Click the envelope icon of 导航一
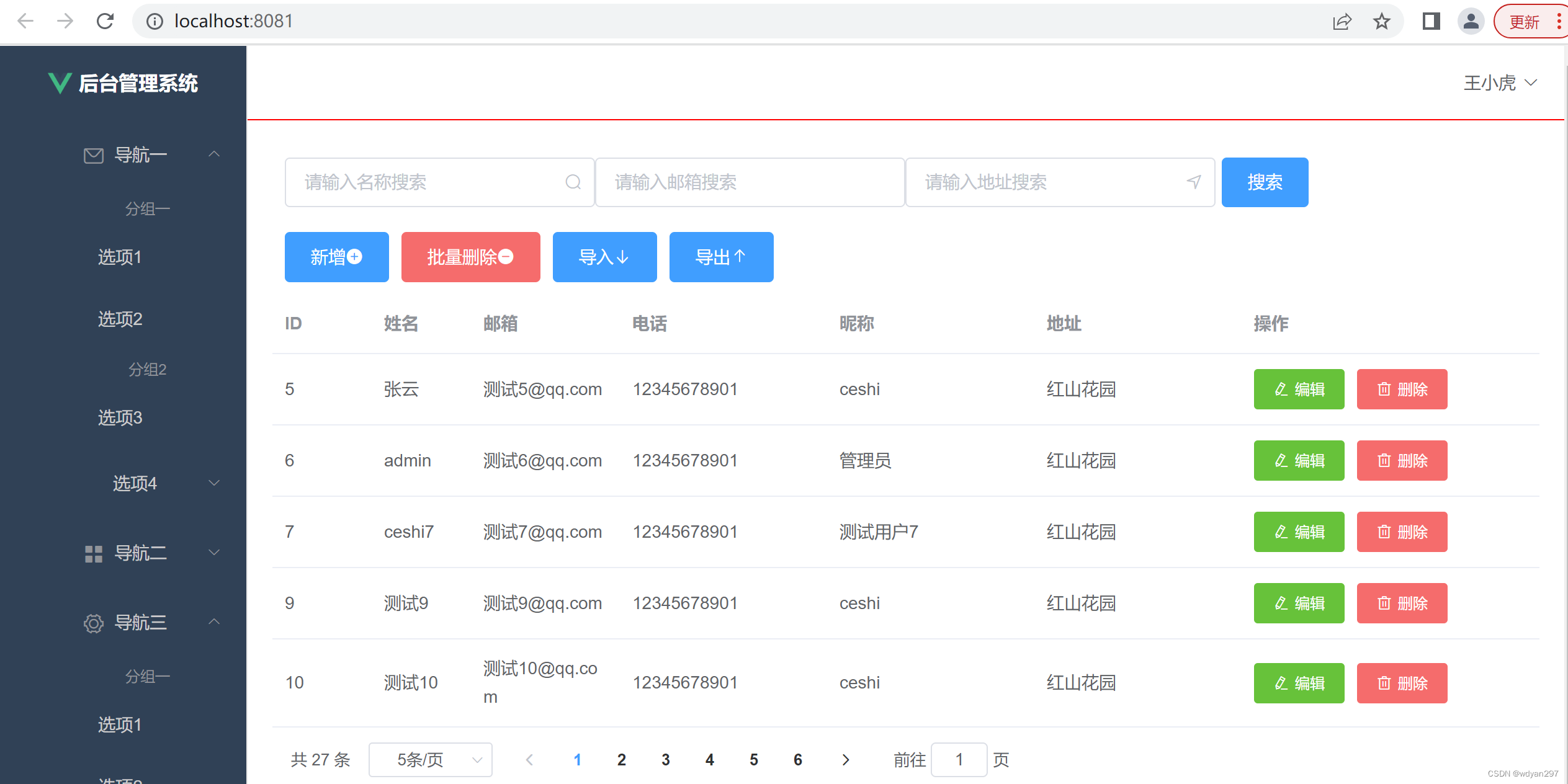Image resolution: width=1568 pixels, height=784 pixels. click(94, 155)
